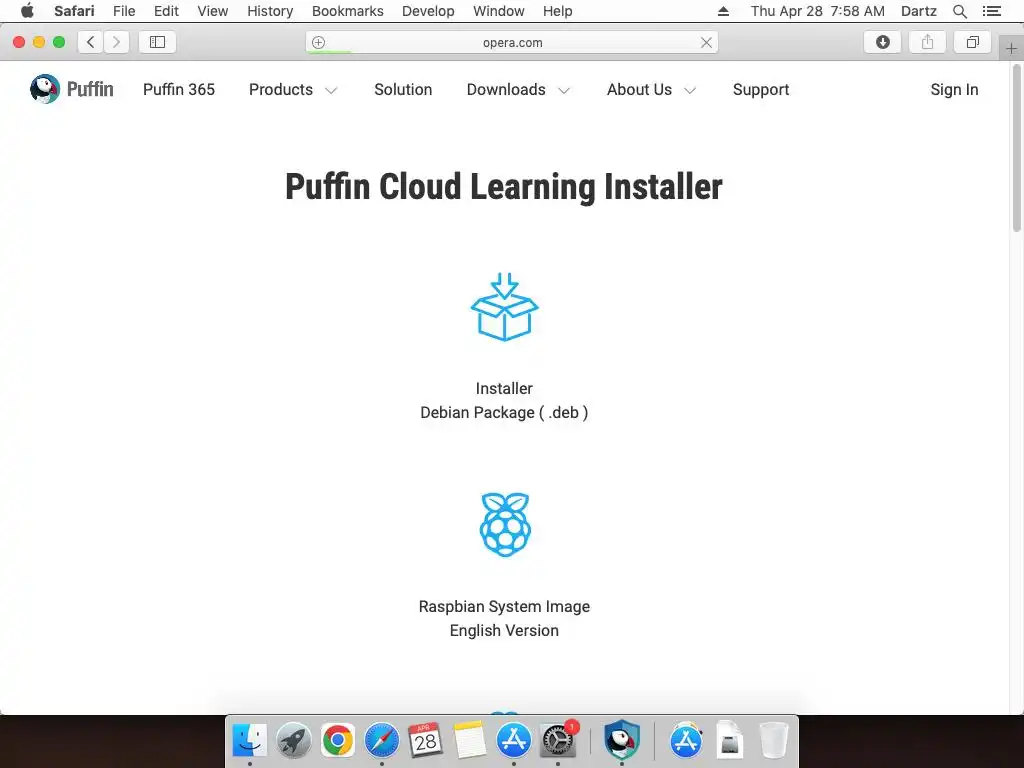Image resolution: width=1024 pixels, height=768 pixels.
Task: Open Calendar from the dock
Action: click(425, 741)
